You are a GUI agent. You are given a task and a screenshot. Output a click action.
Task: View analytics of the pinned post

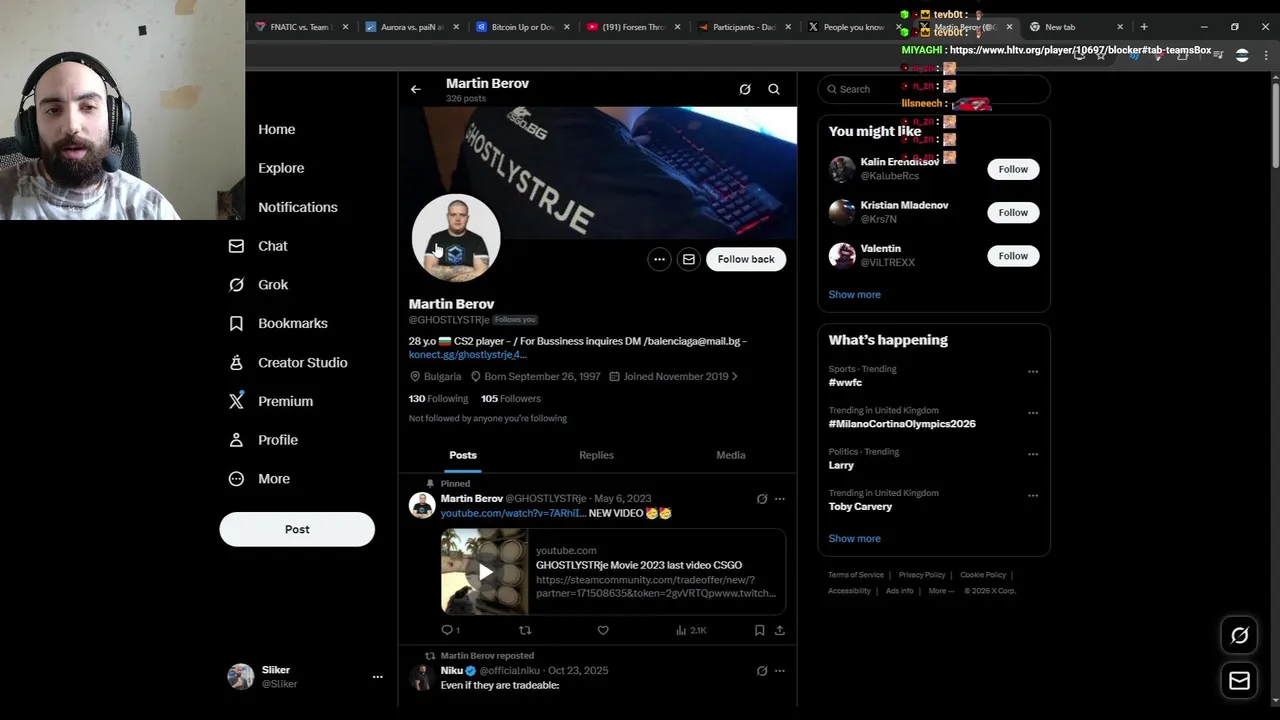coord(691,631)
